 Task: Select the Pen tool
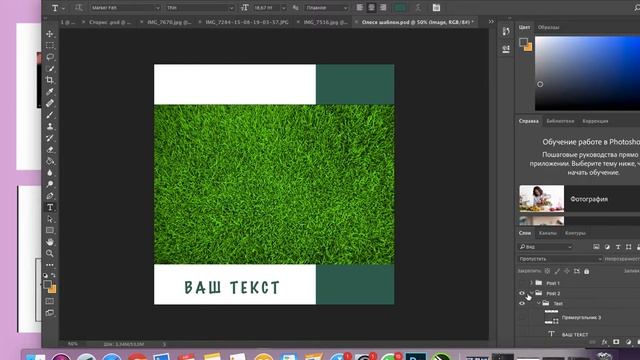coord(50,196)
